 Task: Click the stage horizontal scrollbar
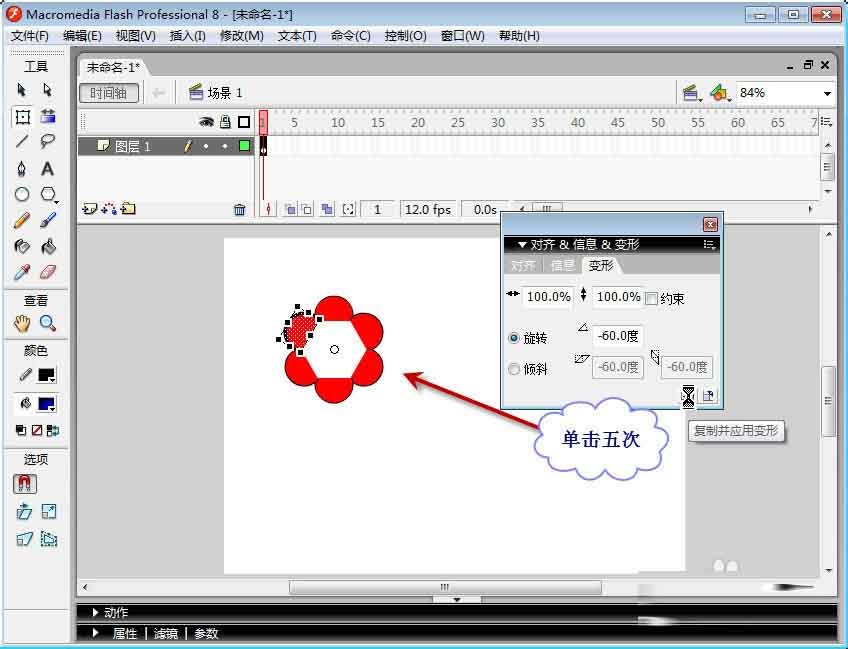(x=445, y=587)
